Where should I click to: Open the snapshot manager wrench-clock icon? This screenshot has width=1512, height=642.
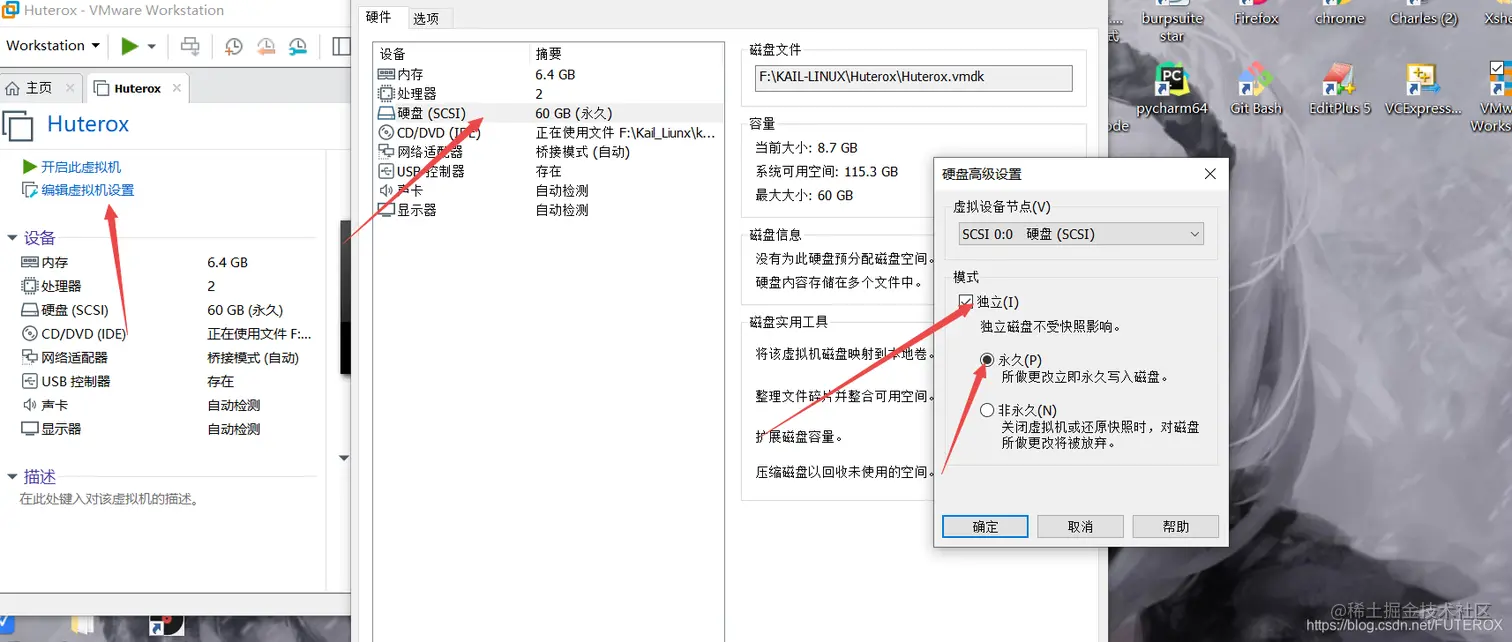point(298,46)
